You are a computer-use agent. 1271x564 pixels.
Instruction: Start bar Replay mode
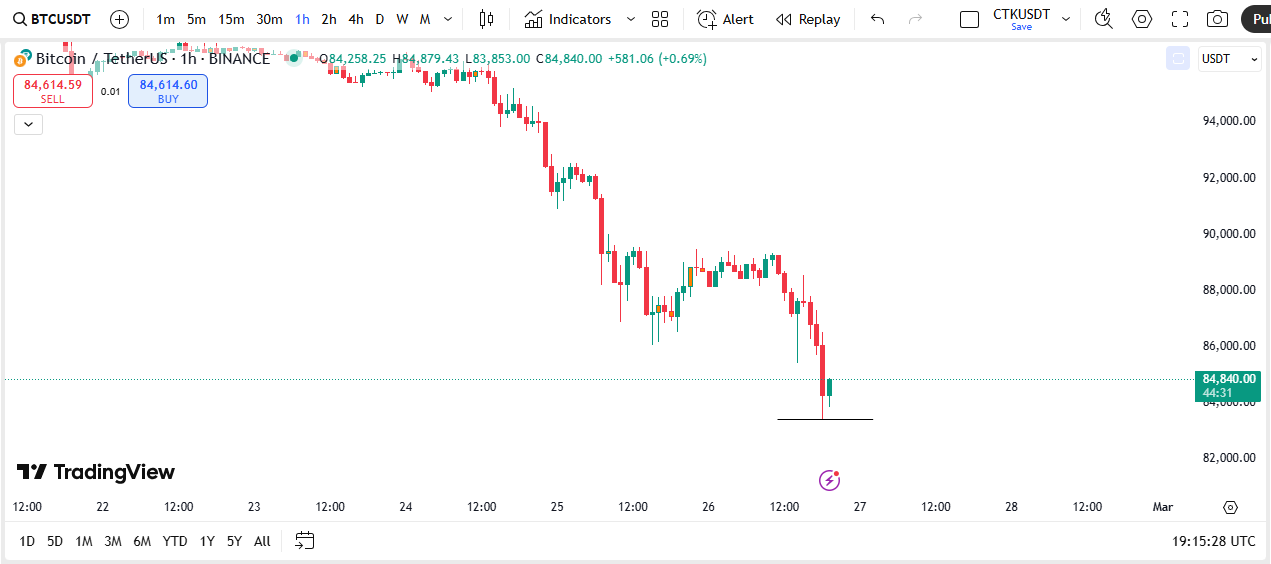(808, 19)
